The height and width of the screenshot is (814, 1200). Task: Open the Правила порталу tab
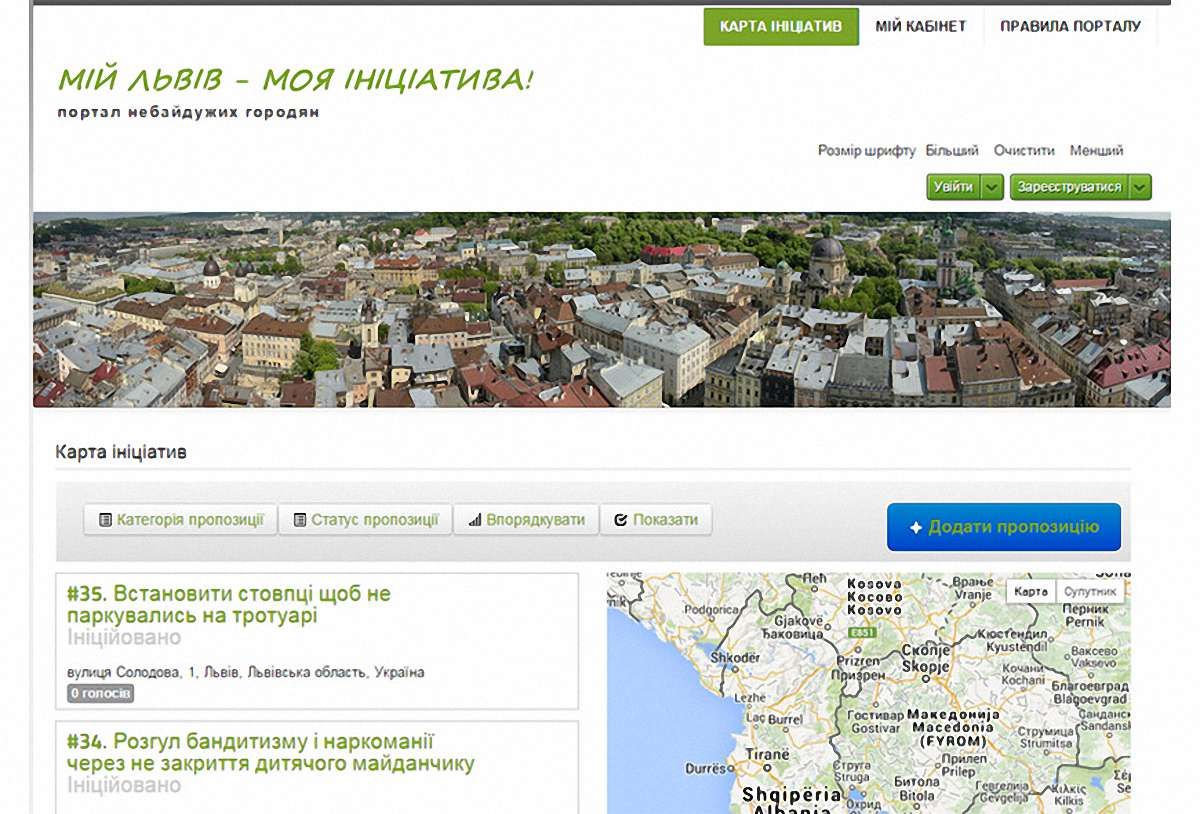(x=1070, y=27)
